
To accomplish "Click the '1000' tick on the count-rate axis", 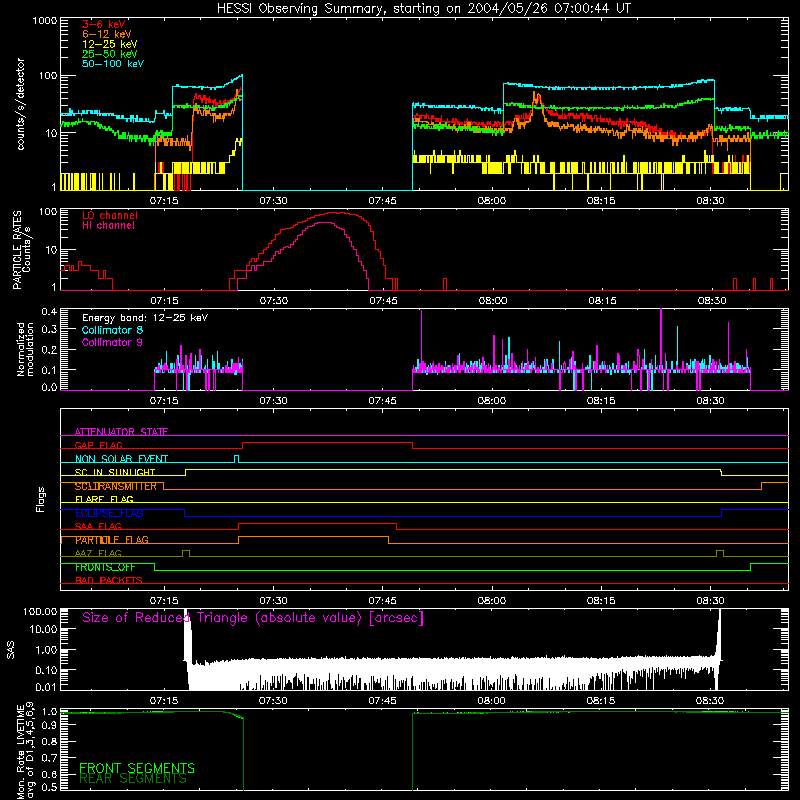I will [x=44, y=21].
